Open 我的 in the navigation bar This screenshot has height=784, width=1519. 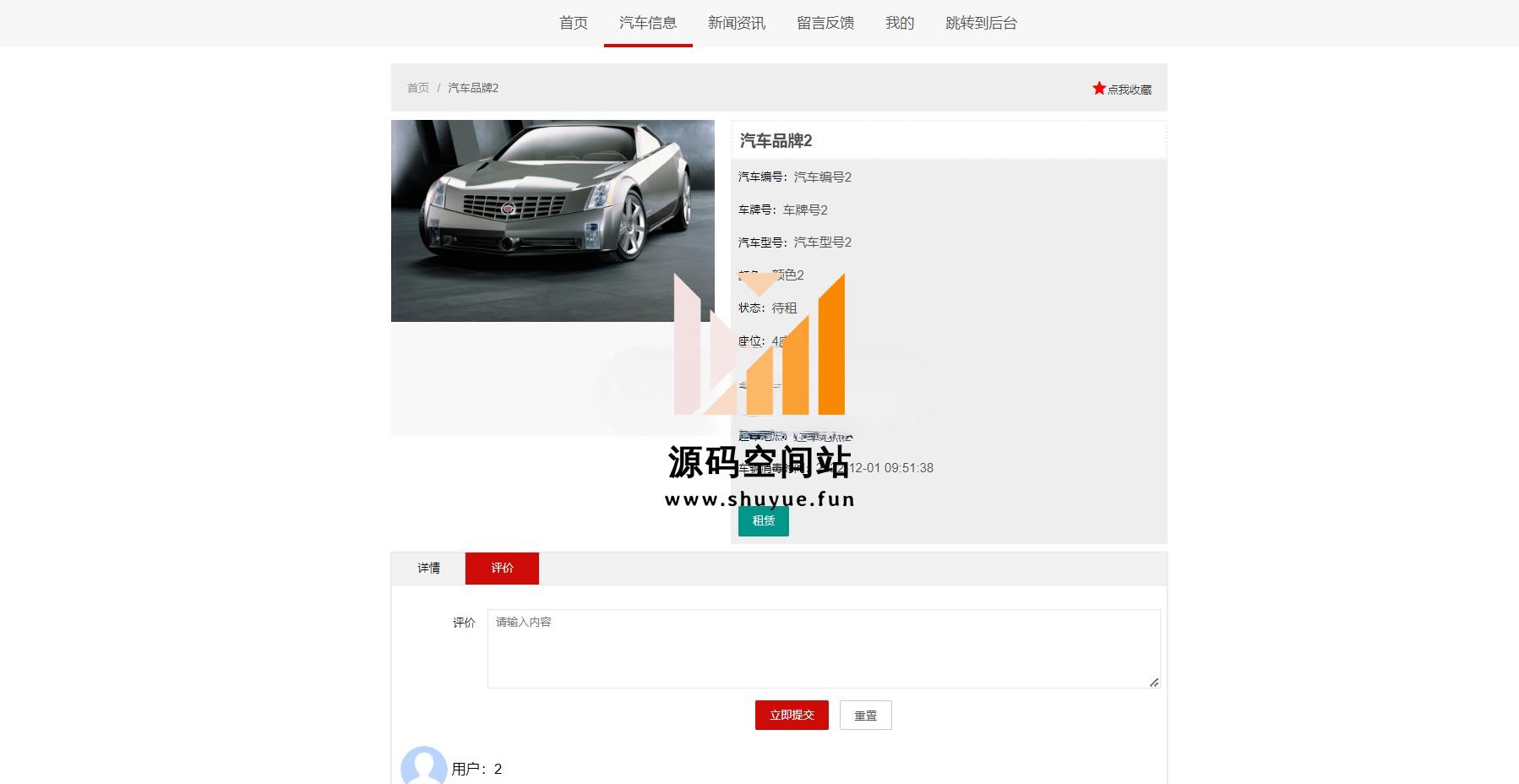click(x=899, y=23)
